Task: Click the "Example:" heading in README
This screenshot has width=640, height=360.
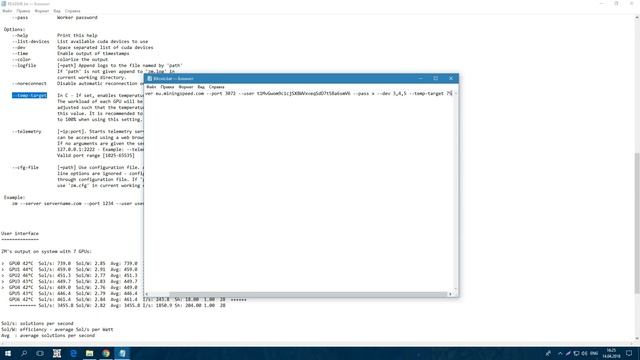Action: tap(15, 197)
